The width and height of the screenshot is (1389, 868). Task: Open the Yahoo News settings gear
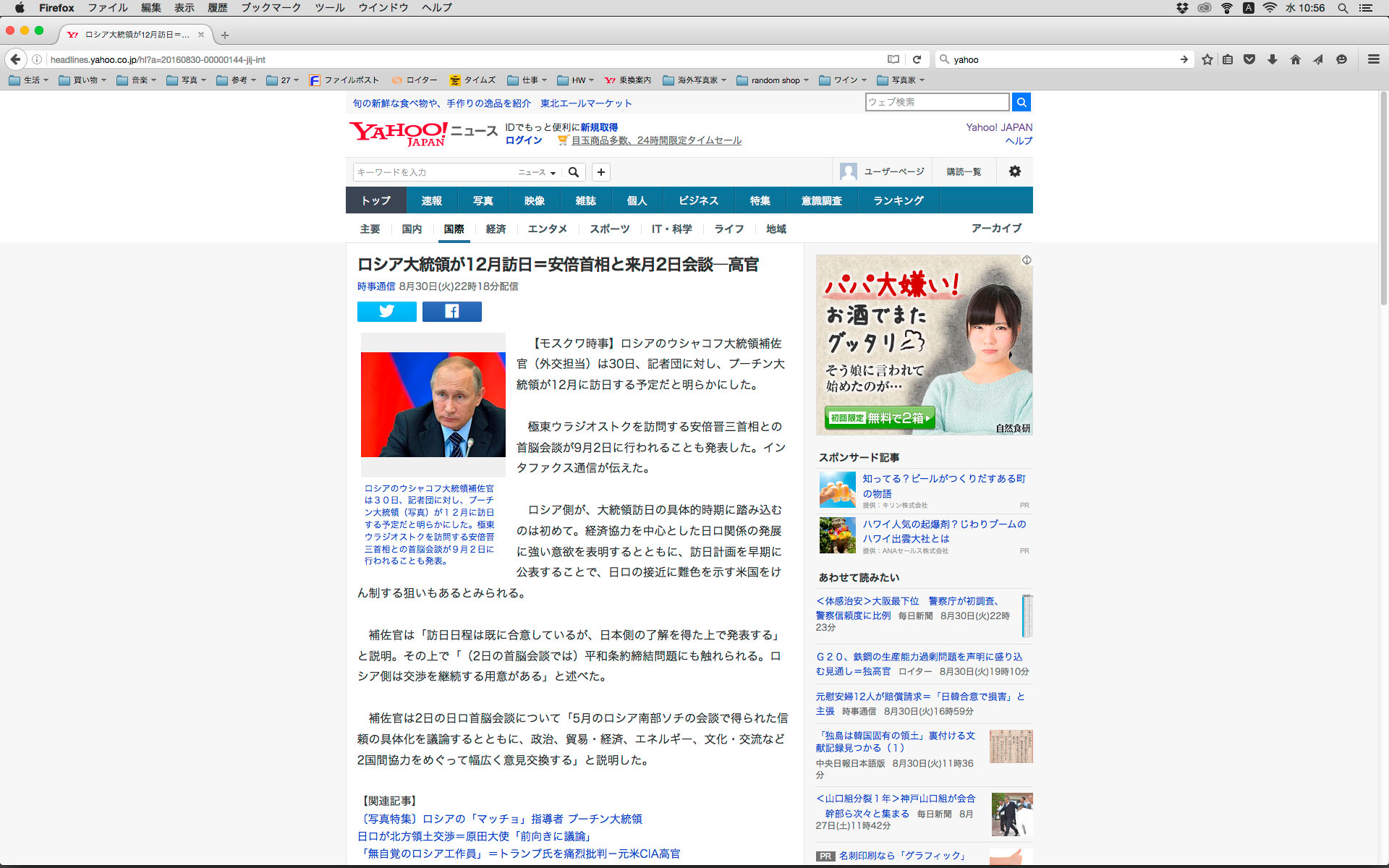pyautogui.click(x=1014, y=171)
